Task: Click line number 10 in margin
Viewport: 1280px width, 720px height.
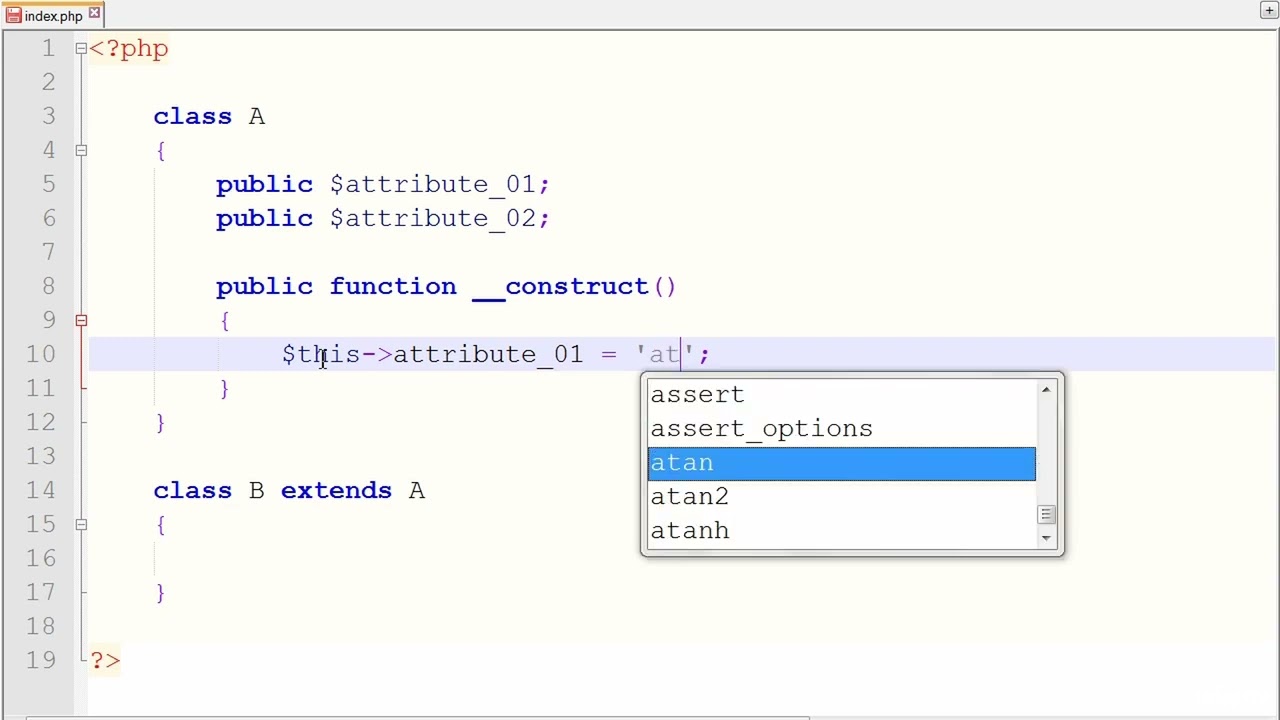Action: [40, 354]
